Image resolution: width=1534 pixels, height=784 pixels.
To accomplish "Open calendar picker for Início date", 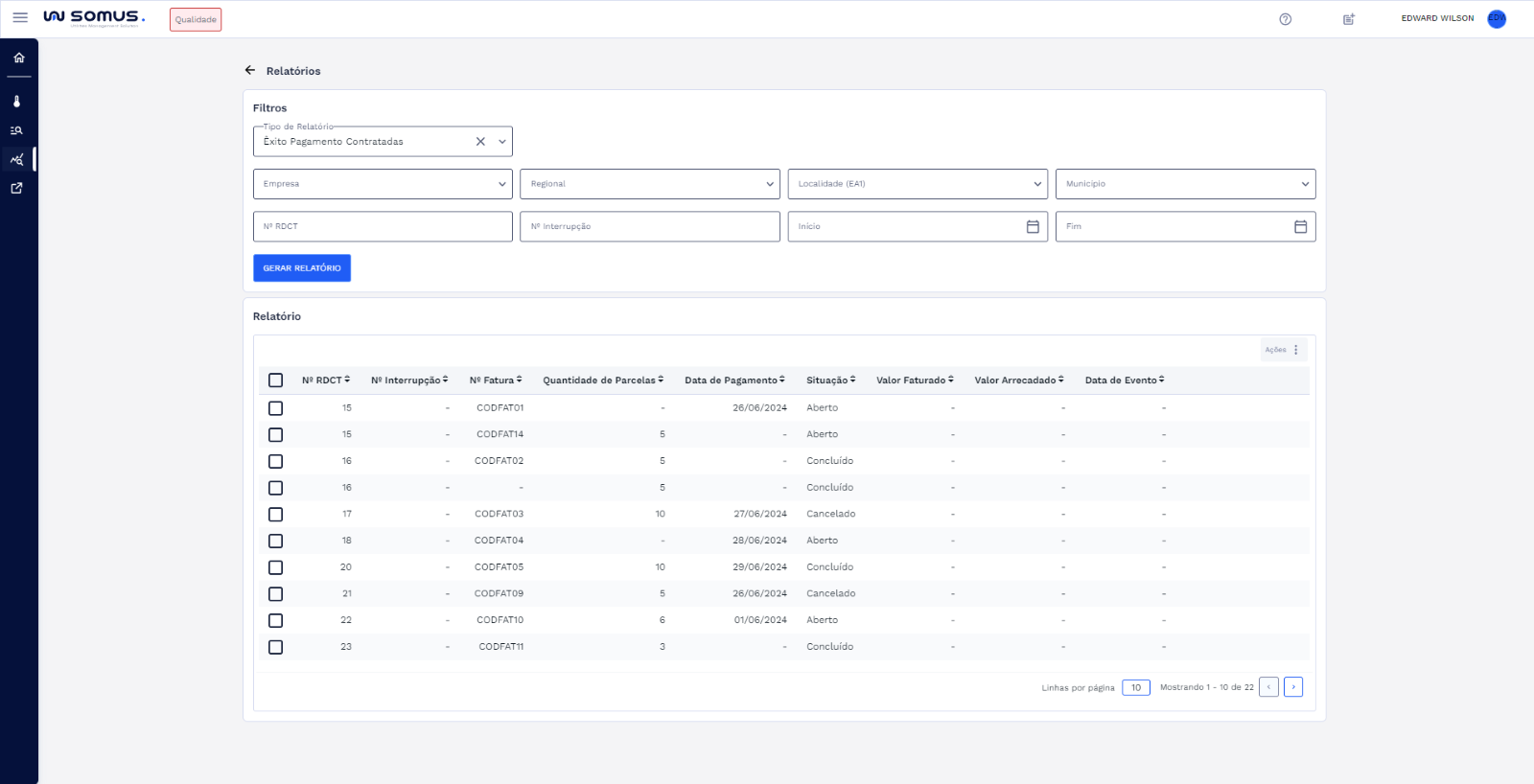I will click(1033, 227).
